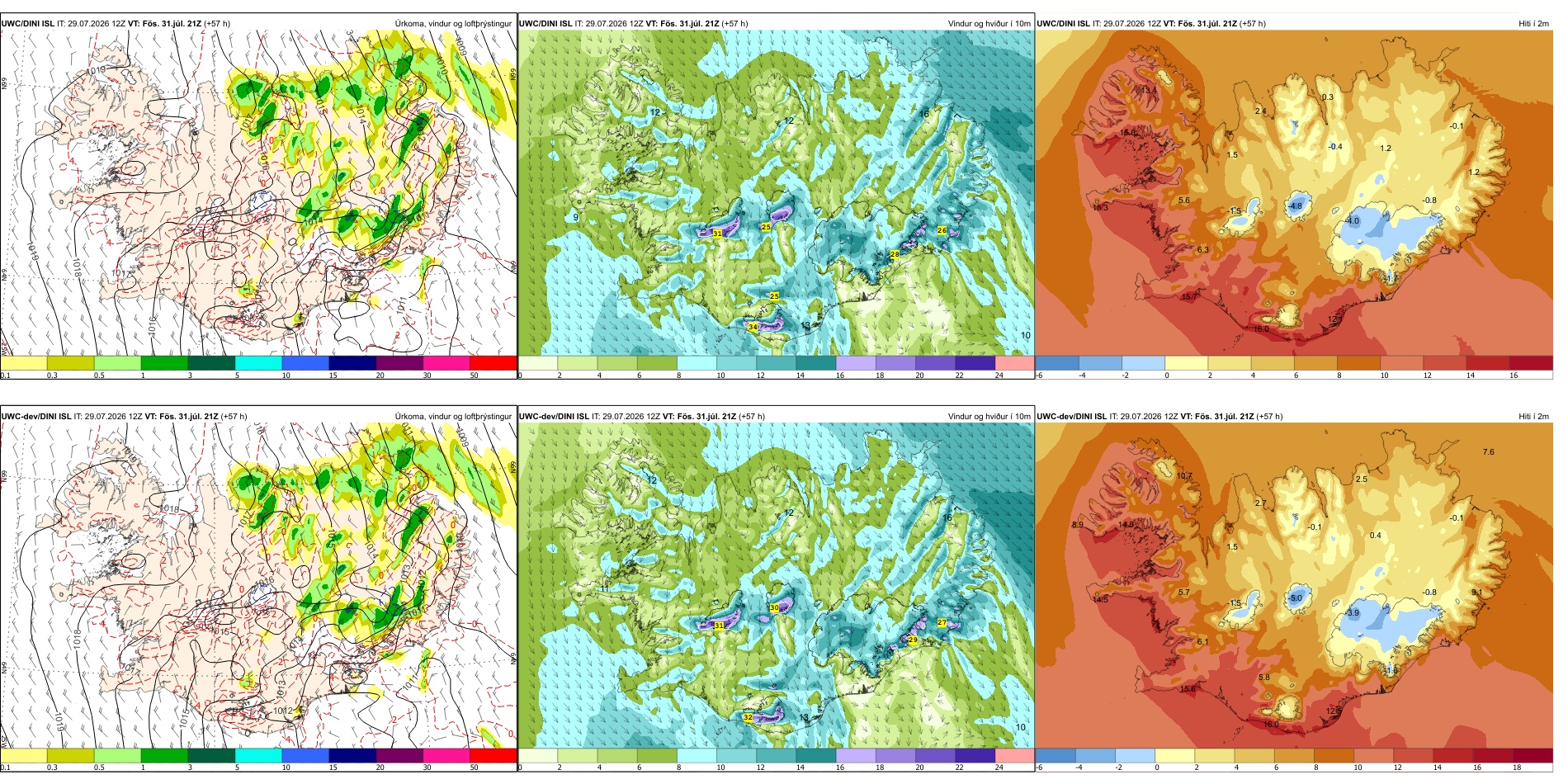The width and height of the screenshot is (1568, 784).
Task: Open the top UWC 10m wind and gust map
Action: pos(776,196)
